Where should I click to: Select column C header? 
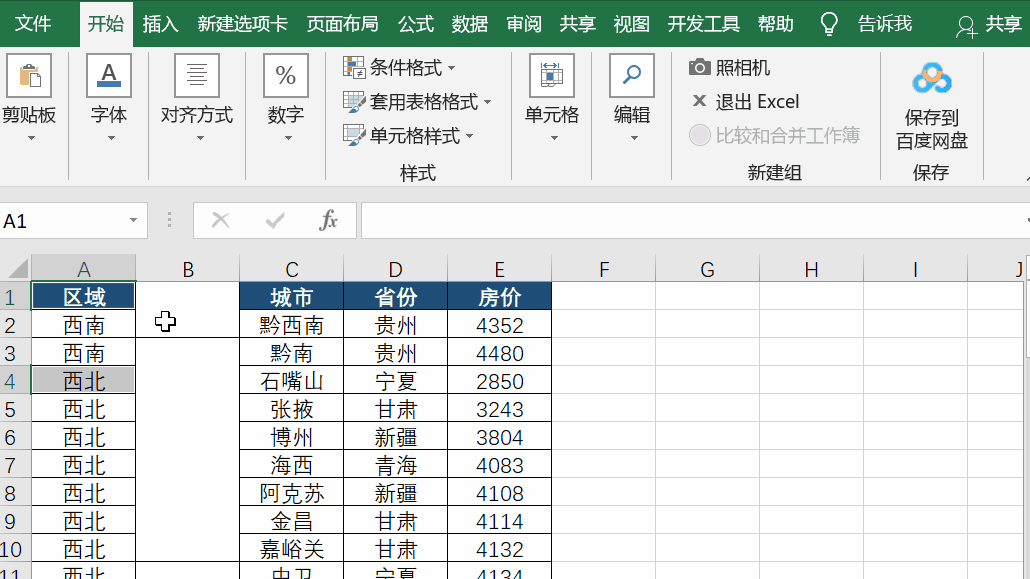(x=292, y=269)
